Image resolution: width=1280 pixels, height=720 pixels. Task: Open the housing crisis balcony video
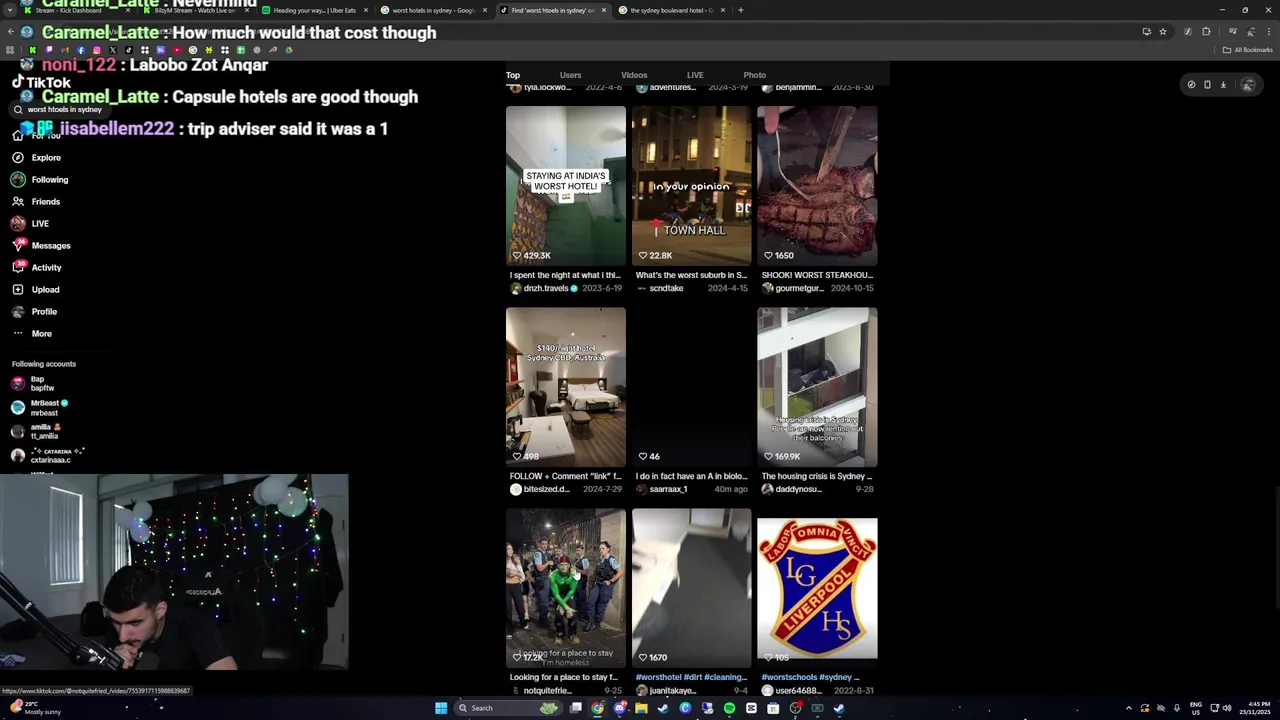(x=817, y=387)
